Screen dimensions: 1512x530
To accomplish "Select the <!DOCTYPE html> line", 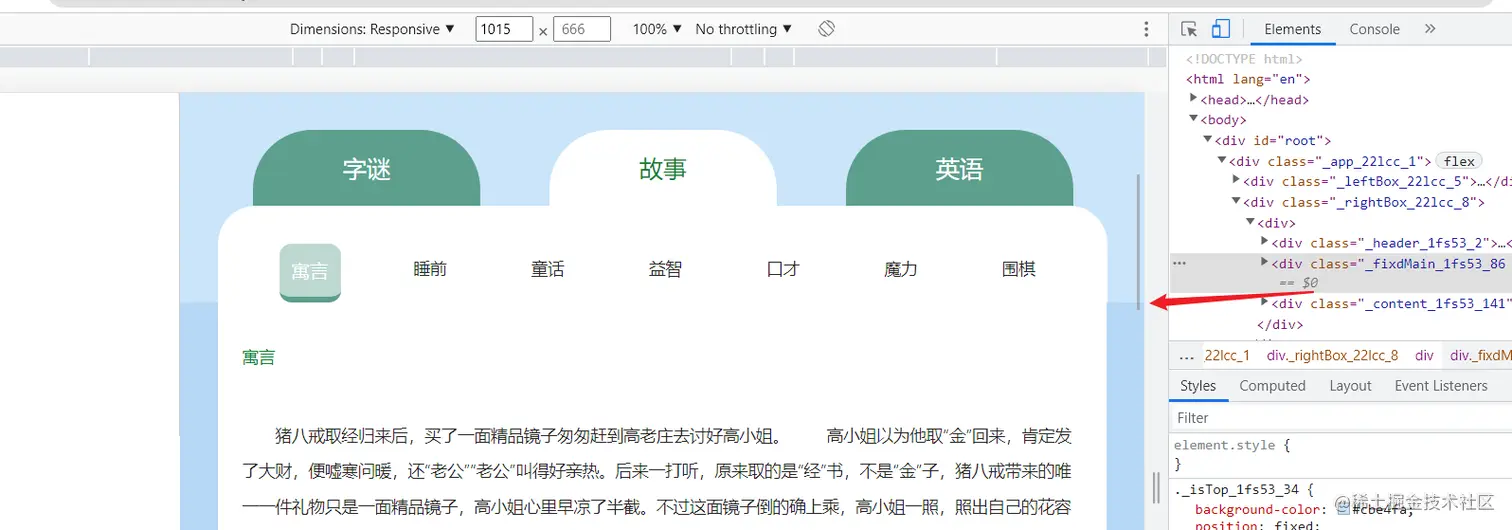I will pyautogui.click(x=1244, y=59).
